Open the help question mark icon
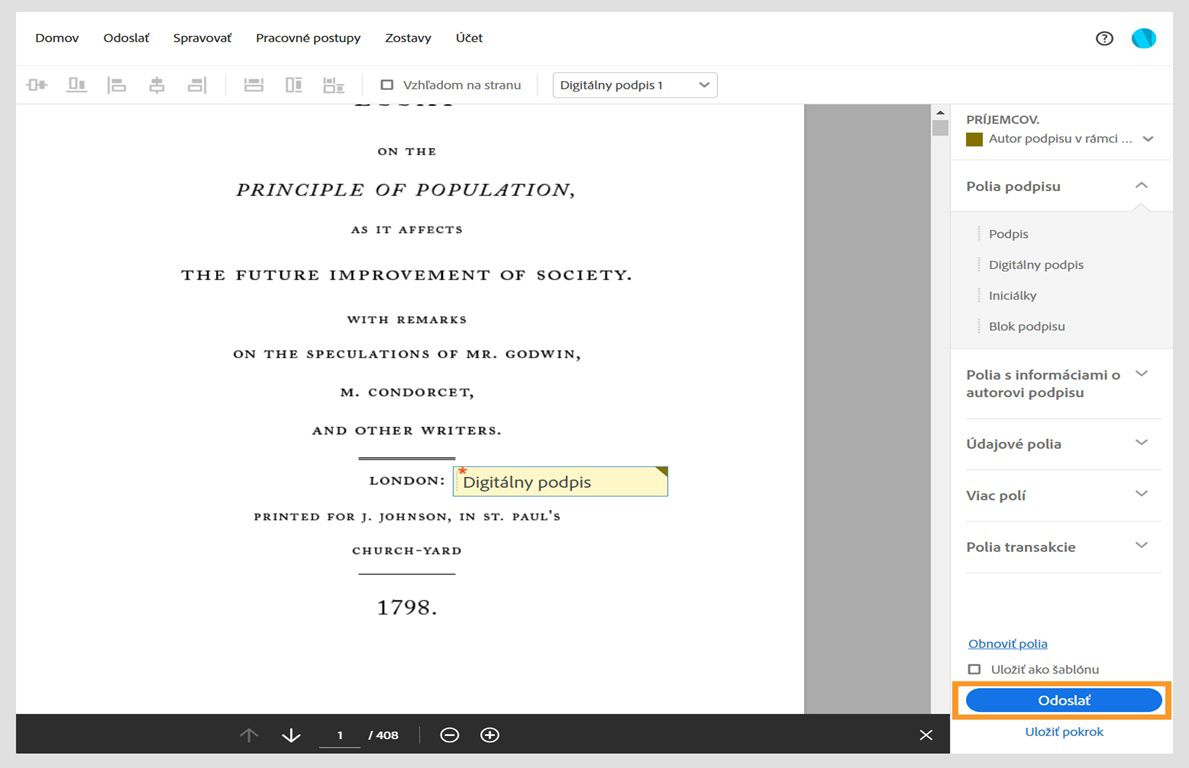This screenshot has width=1189, height=768. (x=1104, y=38)
